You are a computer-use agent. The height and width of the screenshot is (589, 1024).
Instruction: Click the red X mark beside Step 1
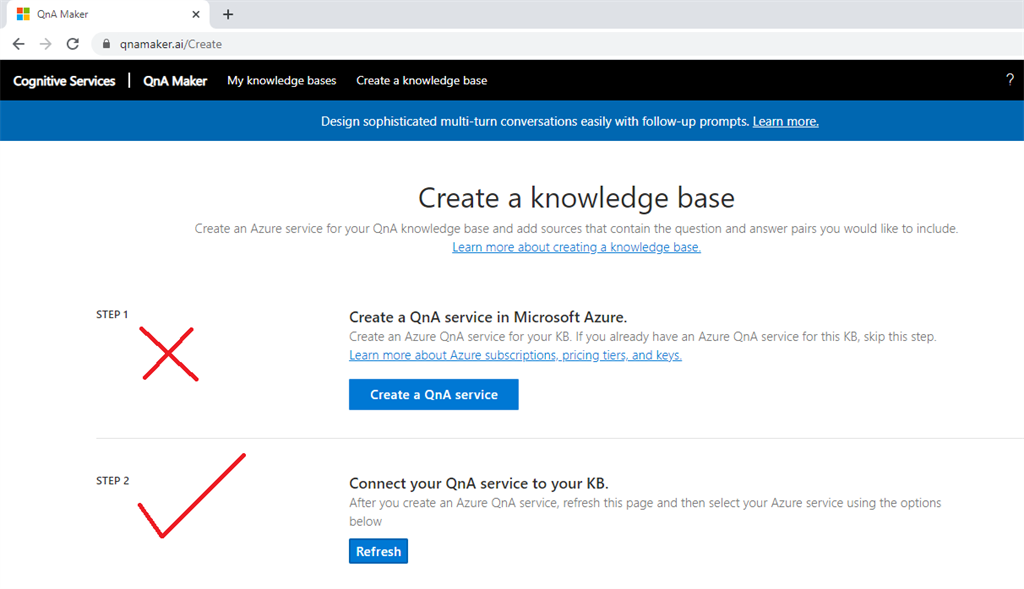(168, 353)
